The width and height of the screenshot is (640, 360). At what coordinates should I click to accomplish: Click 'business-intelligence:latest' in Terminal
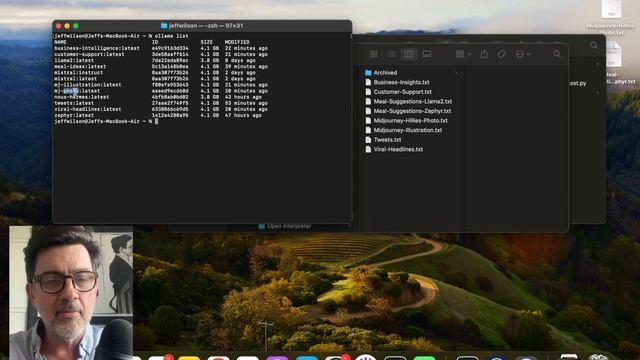click(x=97, y=48)
